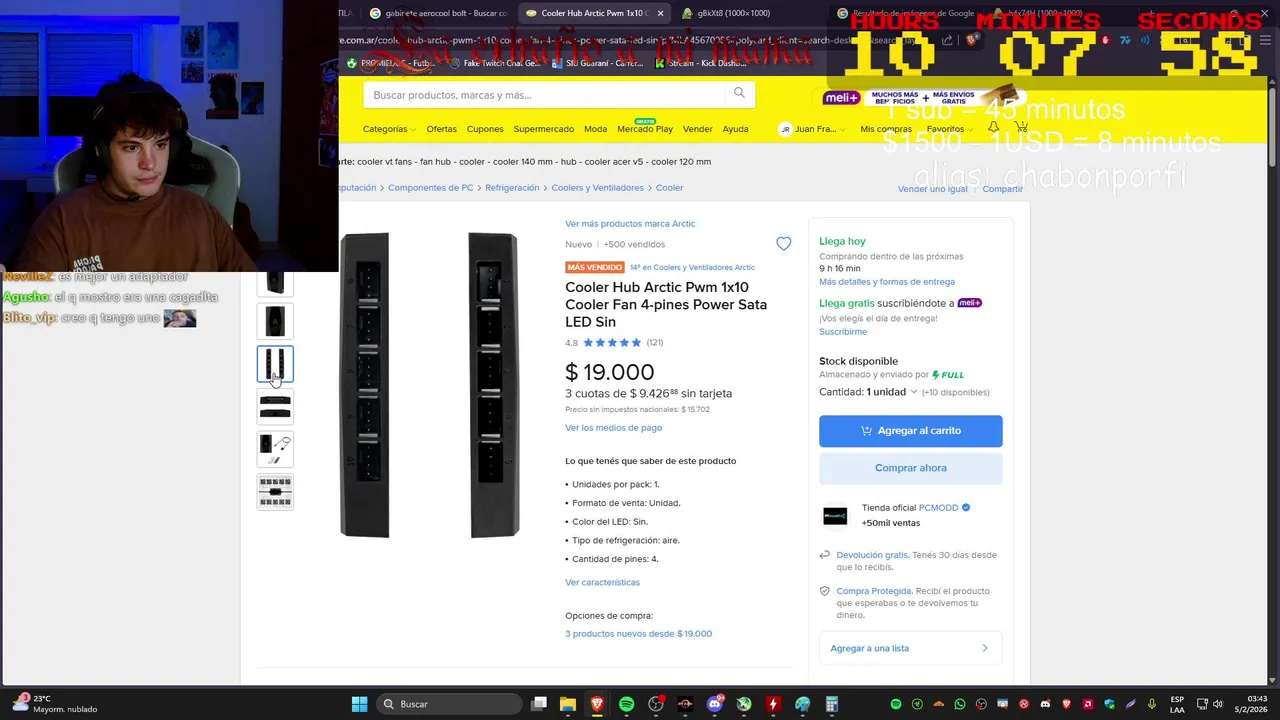Open Ver los medios de pago link
This screenshot has height=720, width=1280.
pos(613,428)
